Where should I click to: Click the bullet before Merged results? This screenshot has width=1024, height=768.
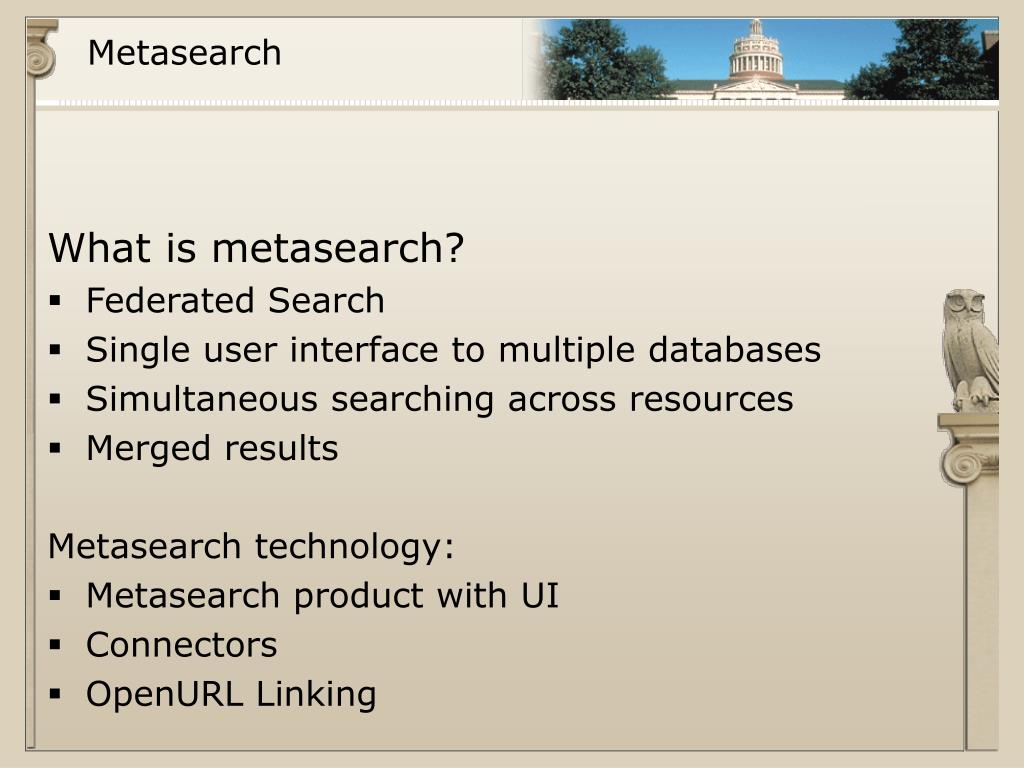(x=55, y=449)
